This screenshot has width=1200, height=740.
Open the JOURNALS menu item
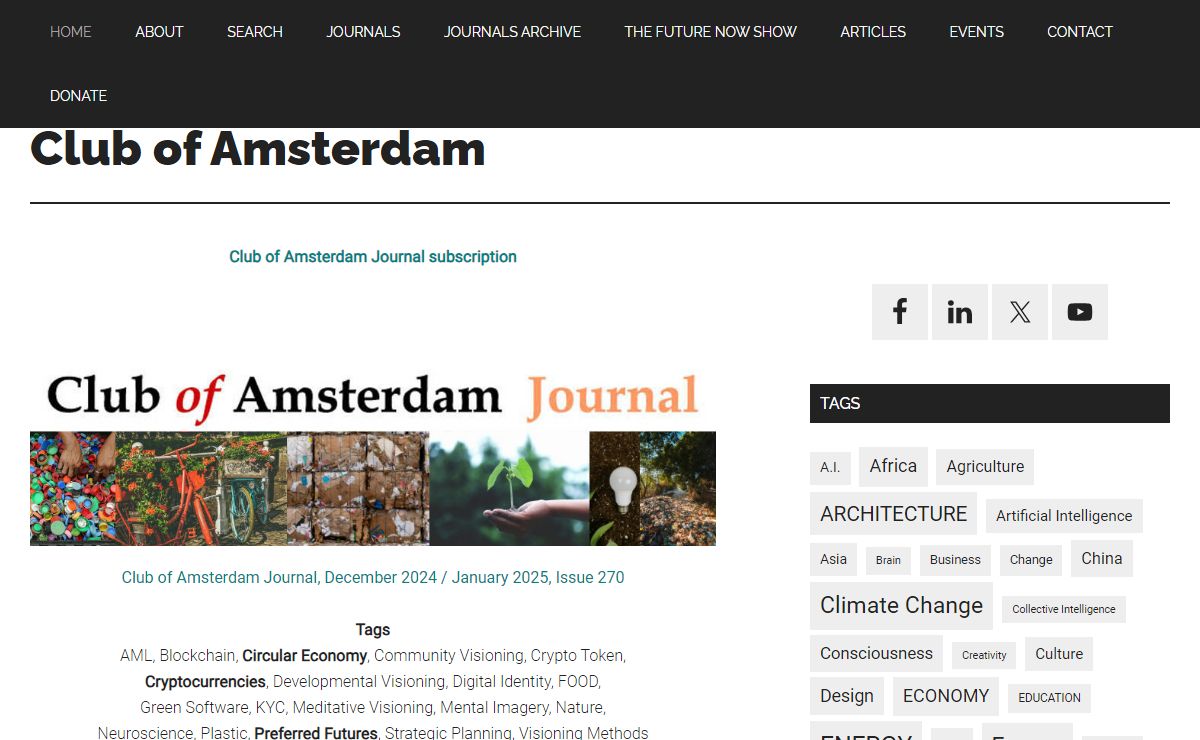click(363, 32)
